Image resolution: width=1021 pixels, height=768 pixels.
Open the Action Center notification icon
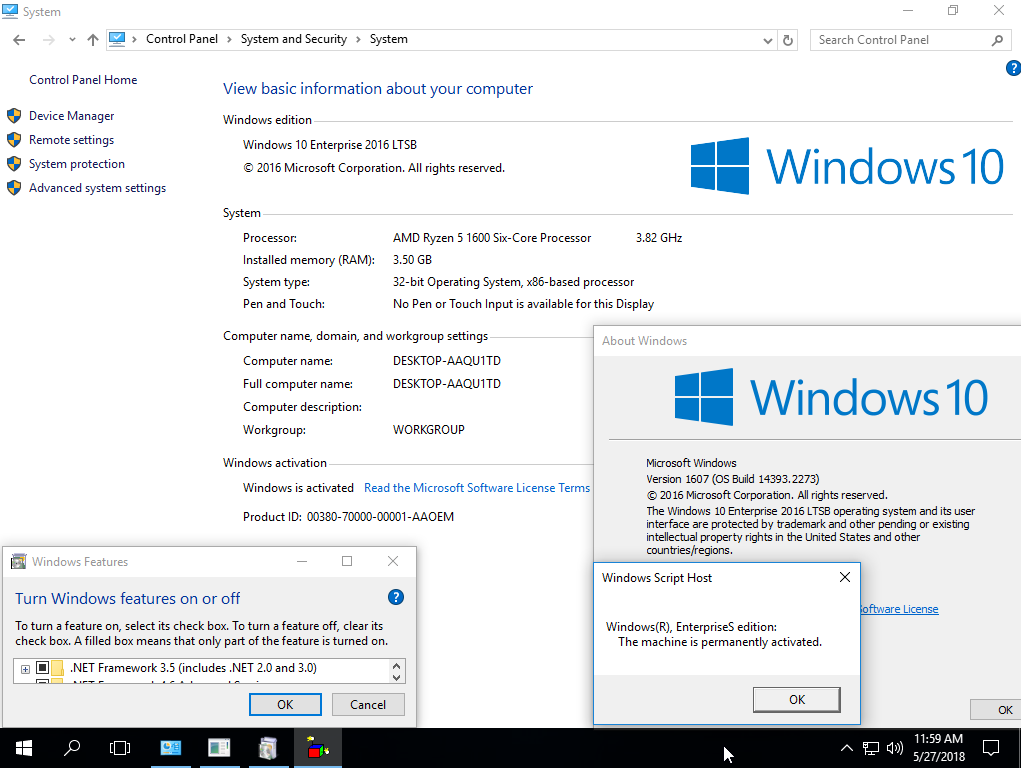tap(991, 748)
